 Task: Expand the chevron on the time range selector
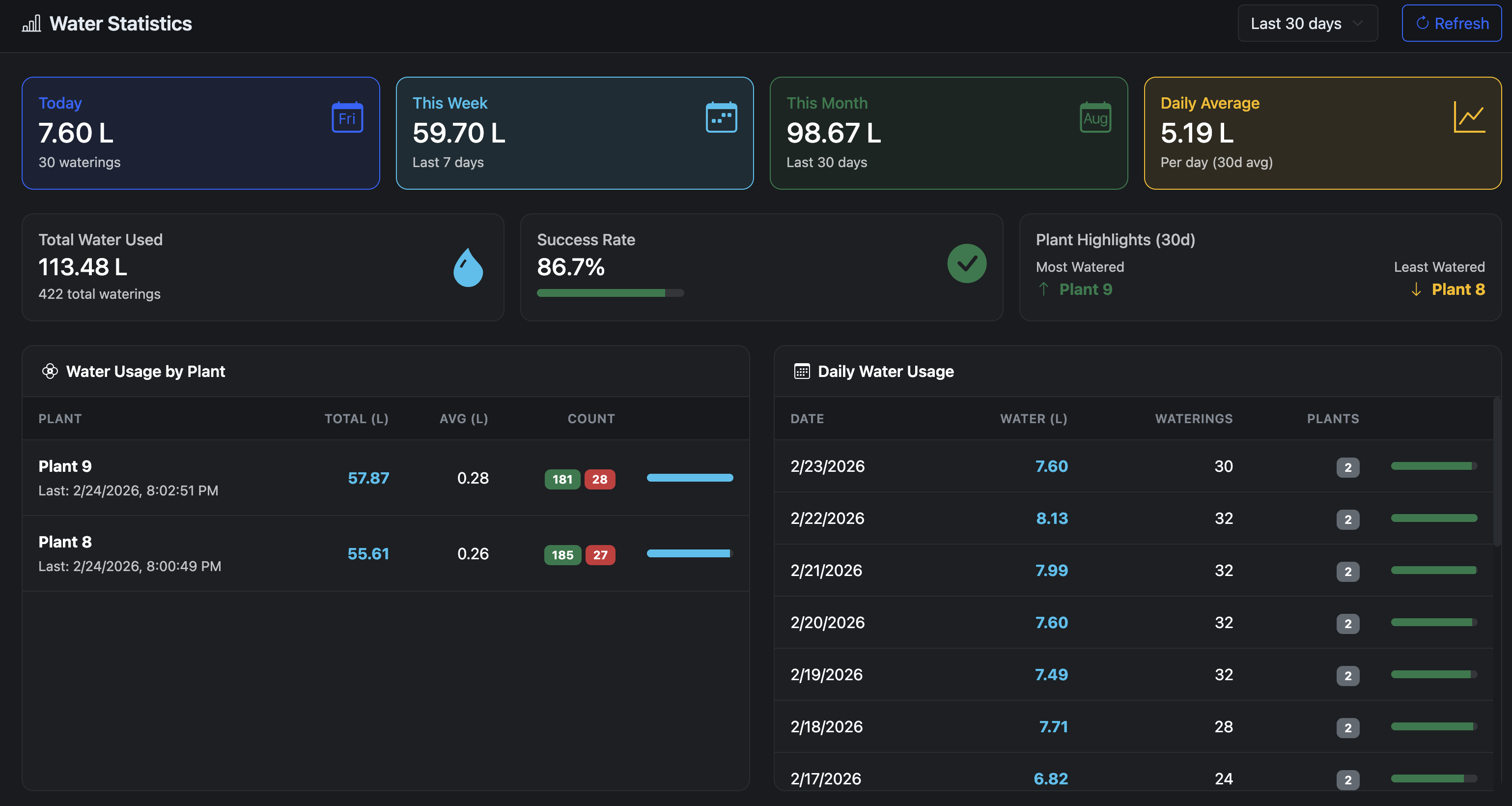coord(1359,24)
